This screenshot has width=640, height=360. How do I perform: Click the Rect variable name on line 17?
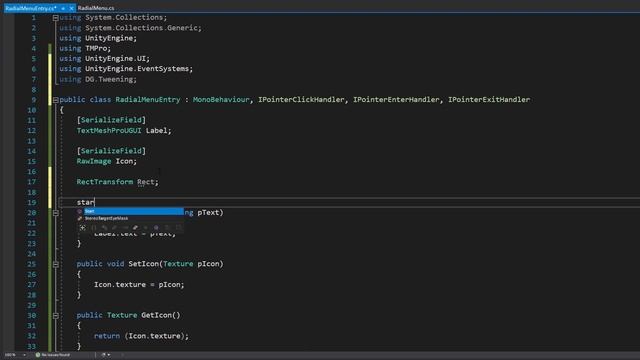point(145,182)
